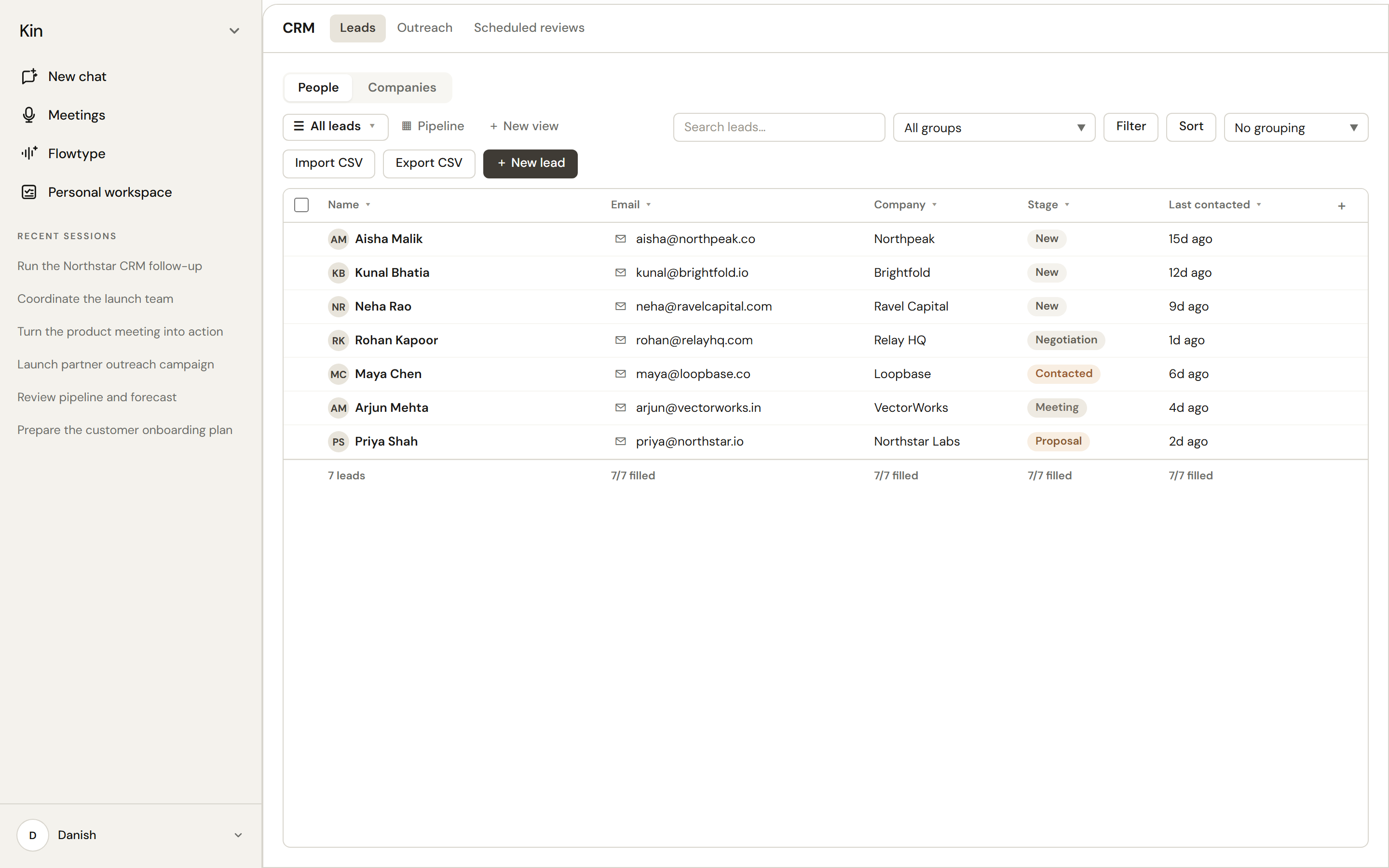Click the mail icon beside kunal@brightfold.io
Viewport: 1389px width, 868px height.
tap(620, 272)
